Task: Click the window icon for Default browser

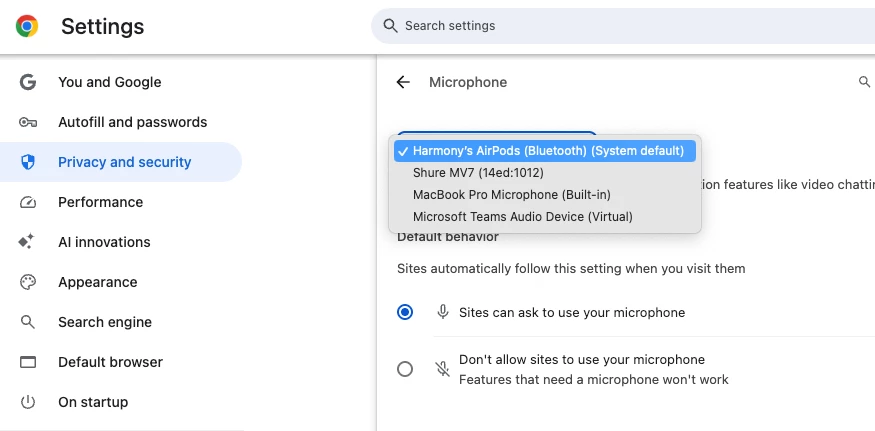Action: point(27,362)
